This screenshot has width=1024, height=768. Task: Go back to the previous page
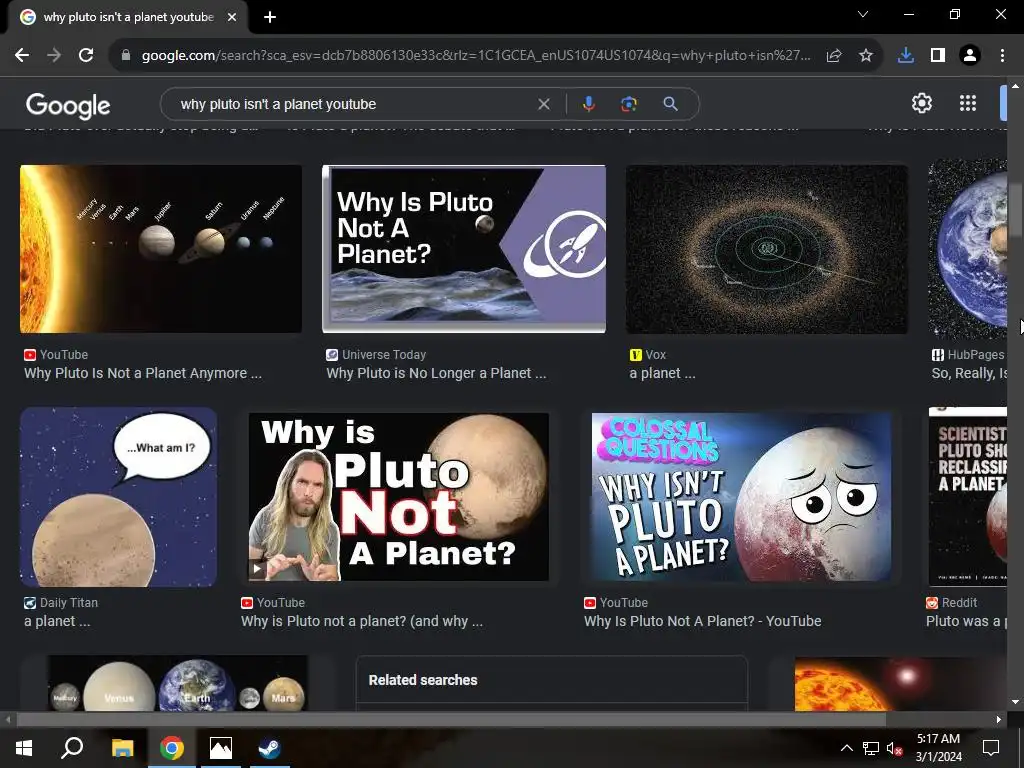(22, 56)
